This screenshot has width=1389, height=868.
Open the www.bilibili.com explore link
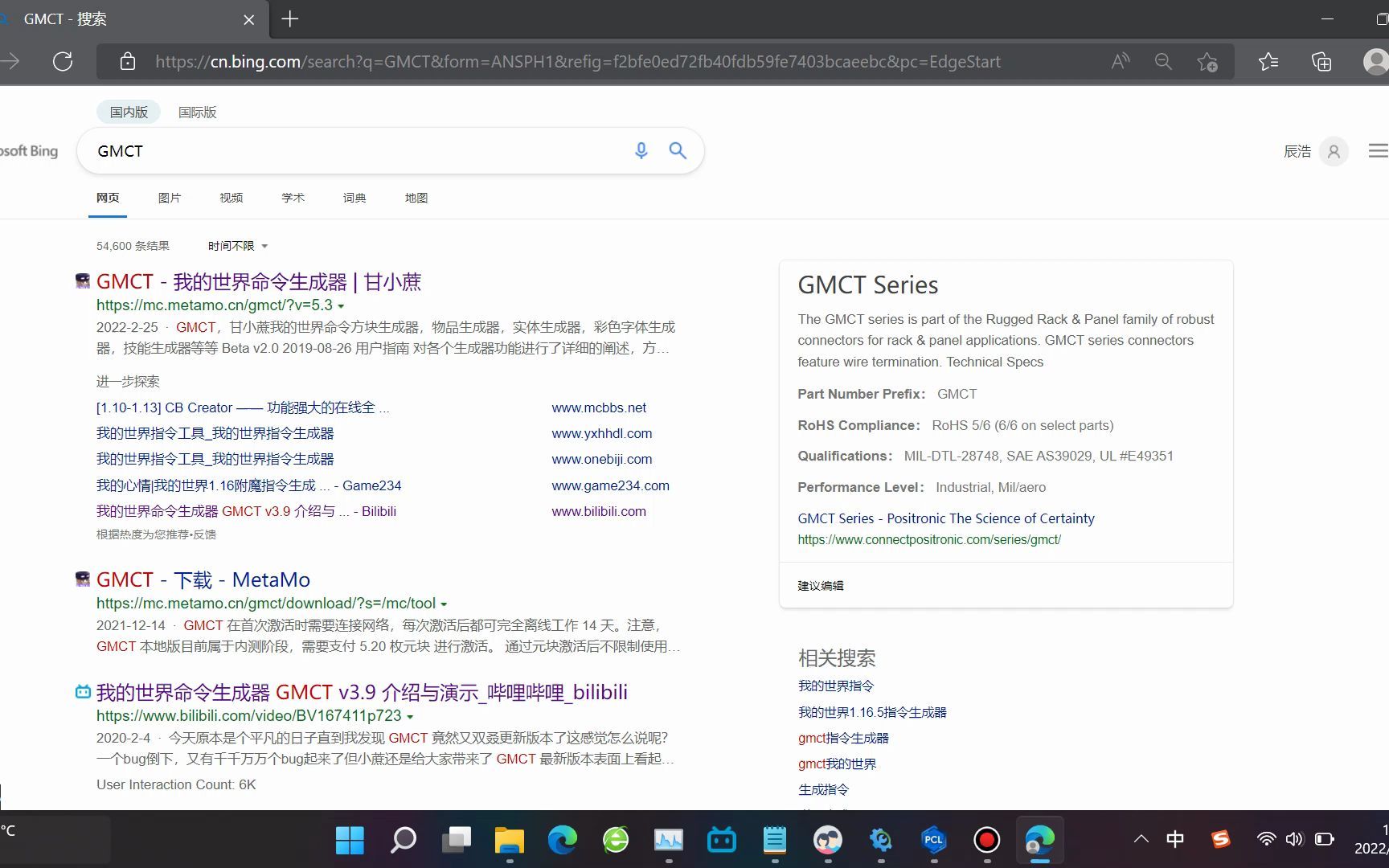599,511
